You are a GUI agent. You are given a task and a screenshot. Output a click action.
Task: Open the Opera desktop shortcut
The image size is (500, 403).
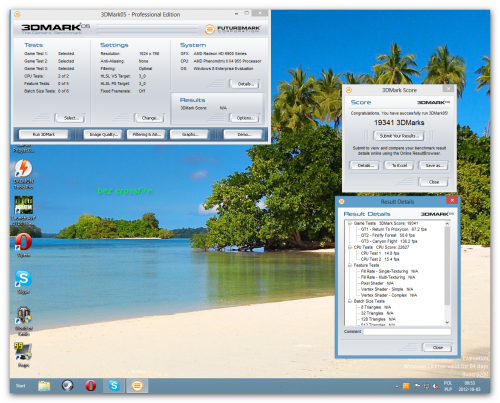tap(23, 245)
